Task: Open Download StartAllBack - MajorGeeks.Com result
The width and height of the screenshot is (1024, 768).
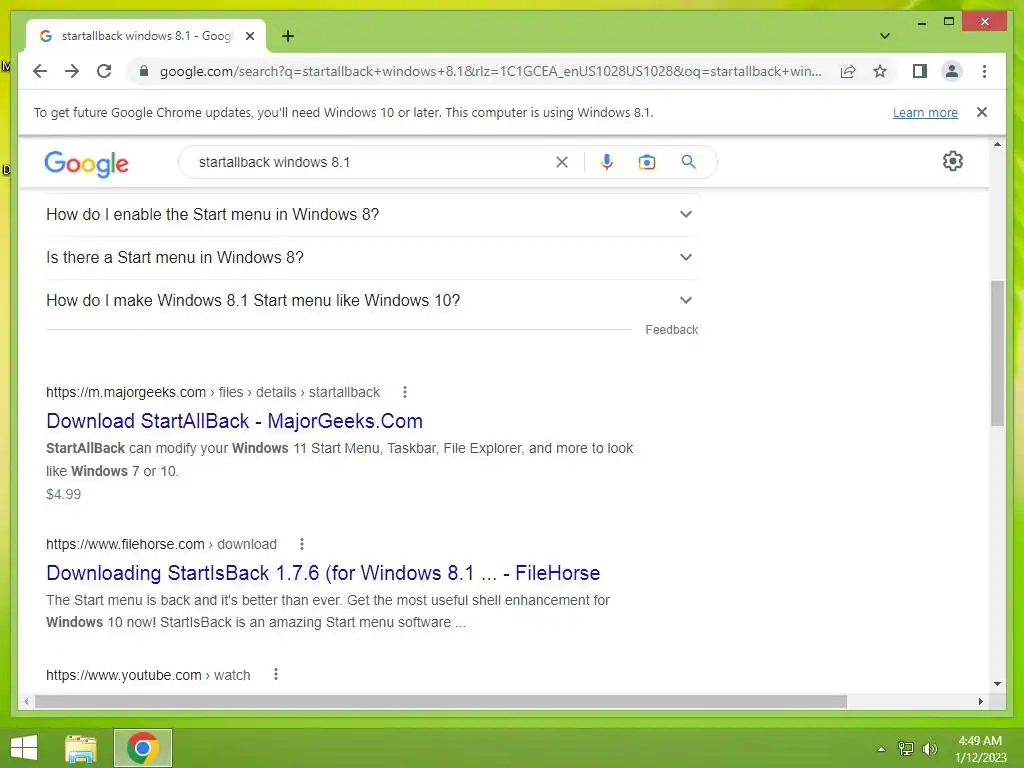Action: point(234,421)
